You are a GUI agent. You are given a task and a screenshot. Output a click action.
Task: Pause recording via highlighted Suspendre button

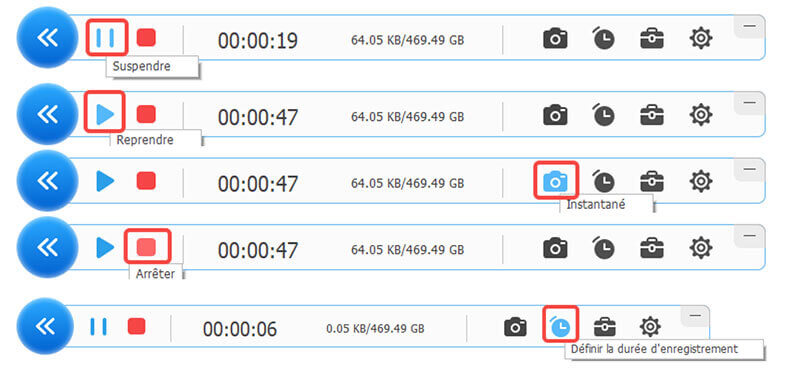(x=106, y=37)
